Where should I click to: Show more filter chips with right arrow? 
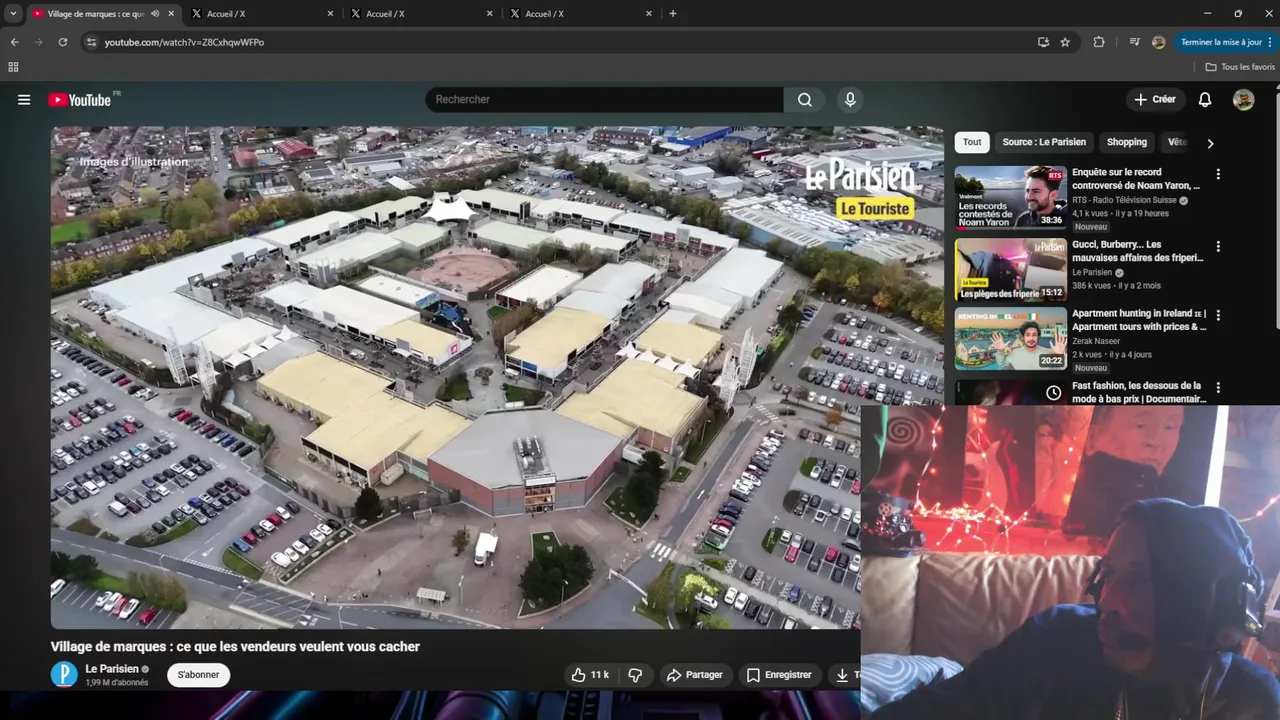1210,143
